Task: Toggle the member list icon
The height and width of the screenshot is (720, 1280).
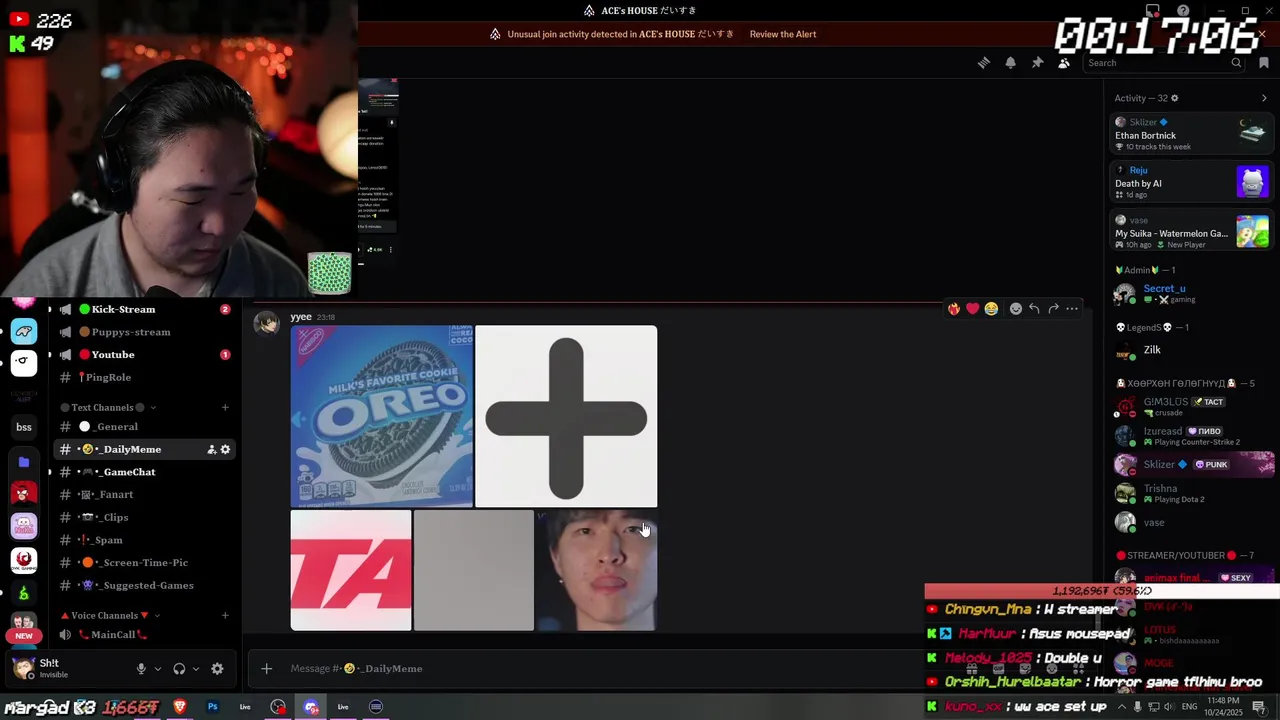Action: 1064,63
